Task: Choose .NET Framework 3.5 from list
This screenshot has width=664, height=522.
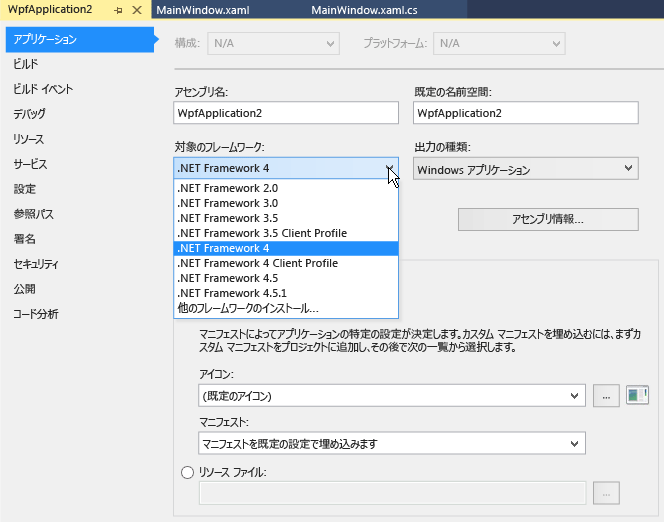Action: [286, 218]
